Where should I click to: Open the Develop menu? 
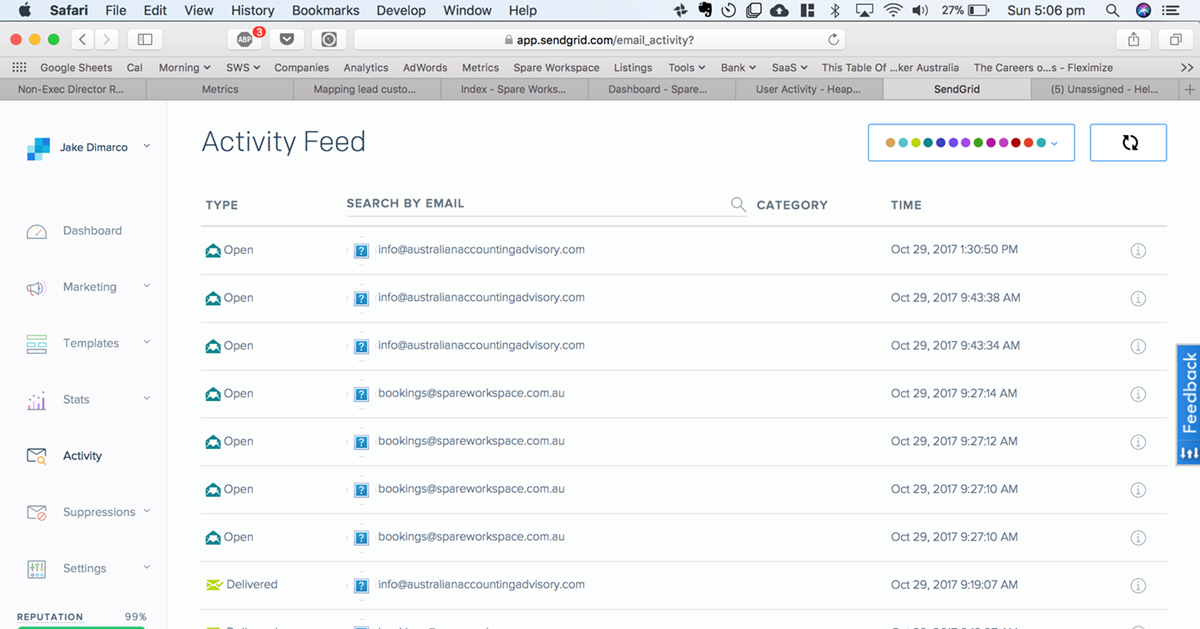[x=400, y=11]
